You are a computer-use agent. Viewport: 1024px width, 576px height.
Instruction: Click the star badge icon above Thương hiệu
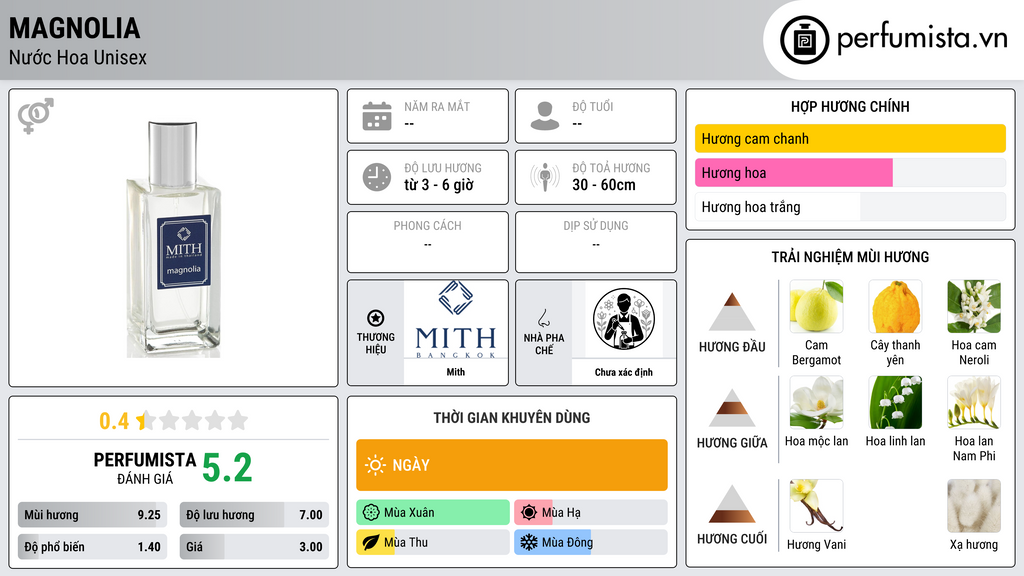[376, 318]
